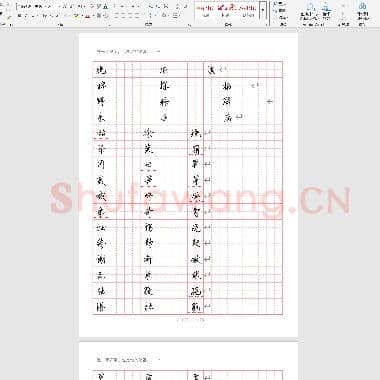Click the Clear All Formatting icon

(92, 6)
